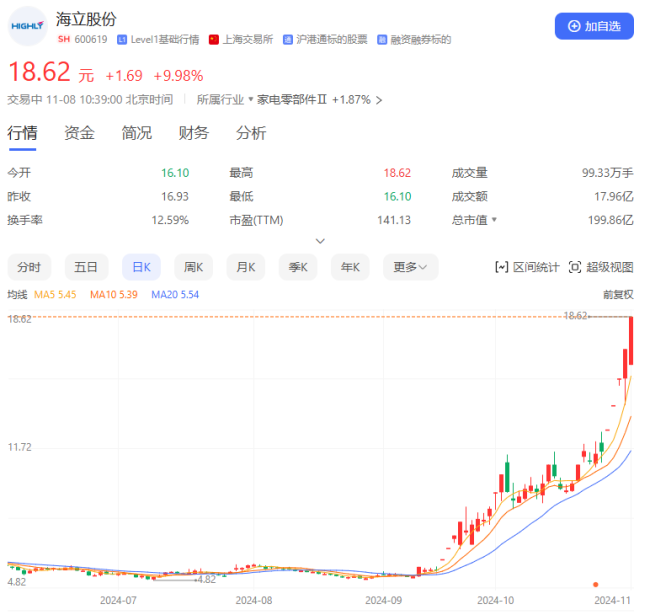The height and width of the screenshot is (615, 650).
Task: Switch to the 行情 tab
Action: [22, 133]
